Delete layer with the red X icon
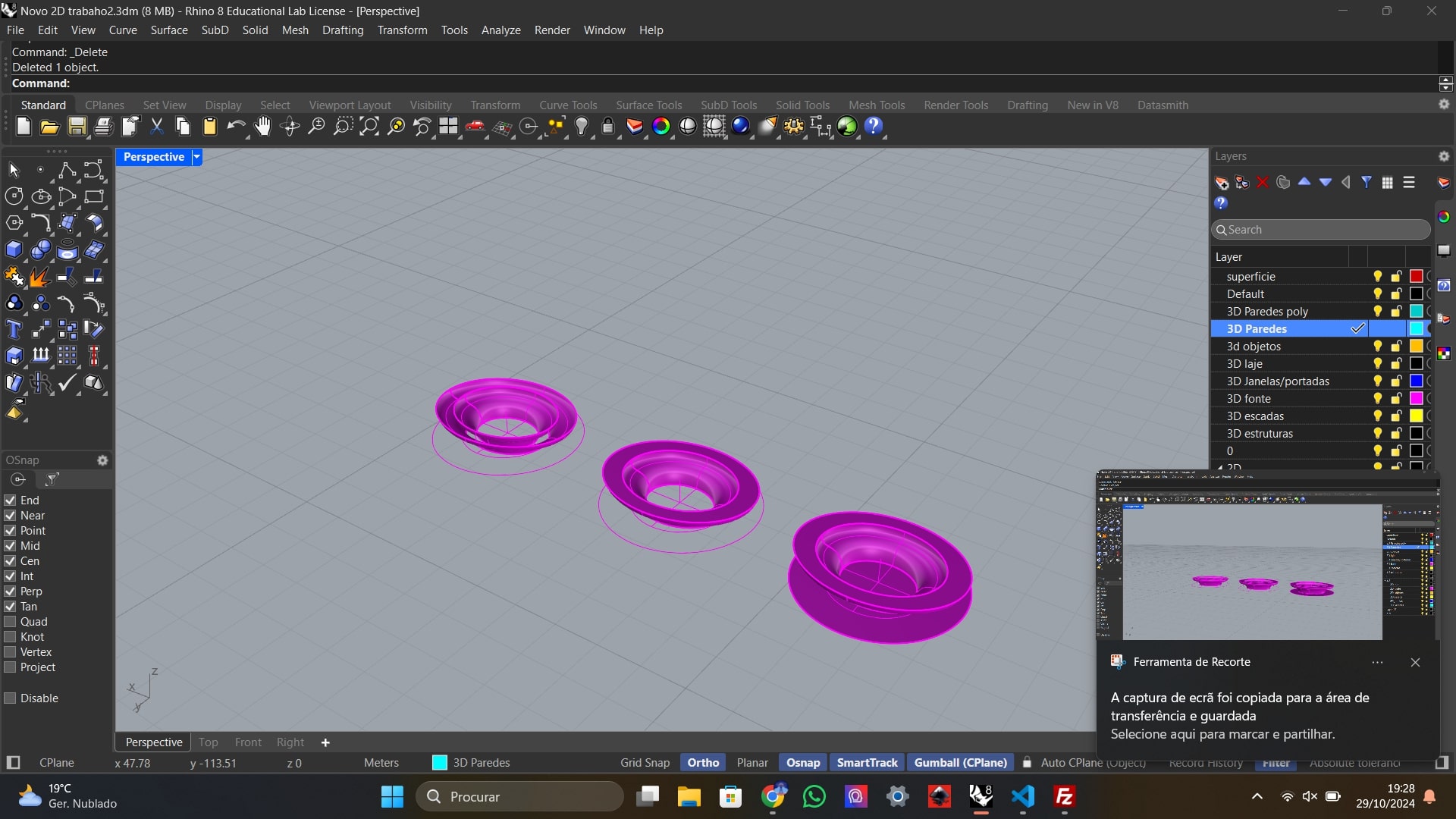This screenshot has width=1456, height=819. click(1262, 183)
